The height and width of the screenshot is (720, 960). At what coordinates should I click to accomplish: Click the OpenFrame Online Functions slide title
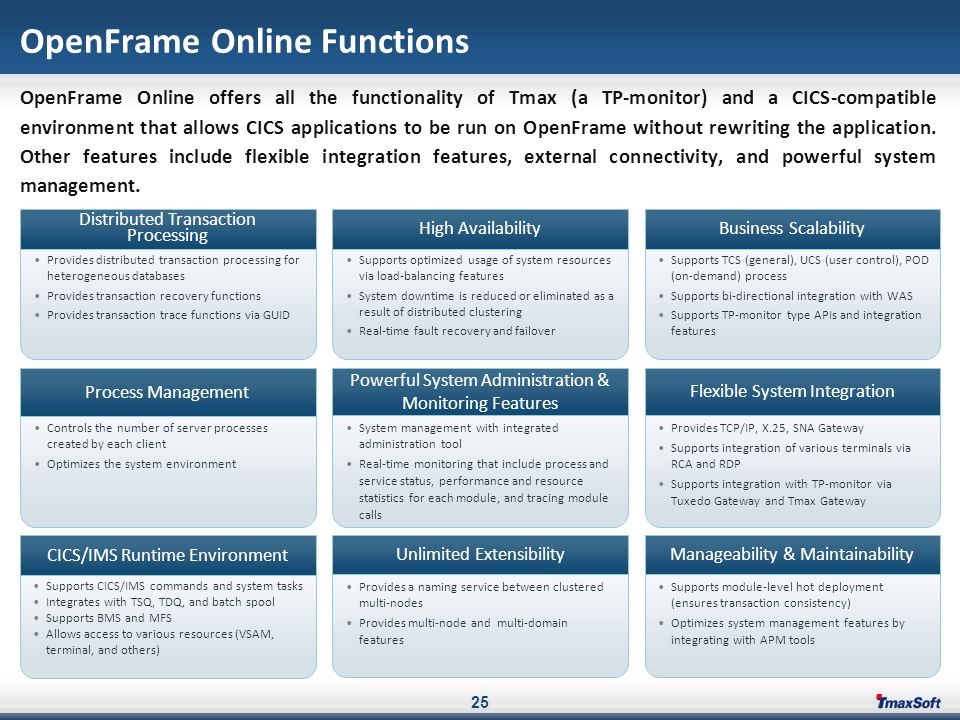point(244,42)
